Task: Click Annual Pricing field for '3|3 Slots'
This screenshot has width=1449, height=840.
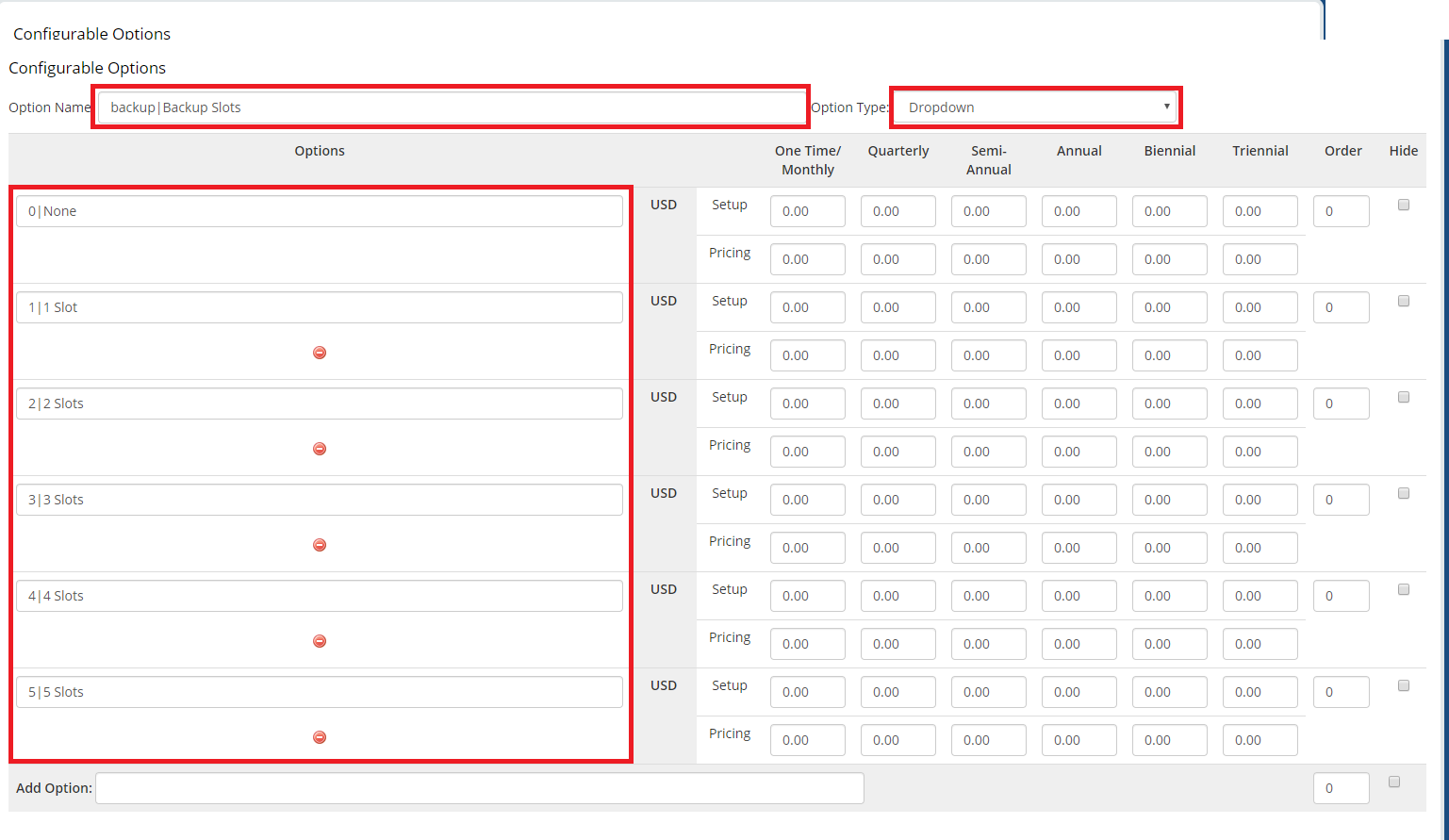Action: tap(1079, 548)
